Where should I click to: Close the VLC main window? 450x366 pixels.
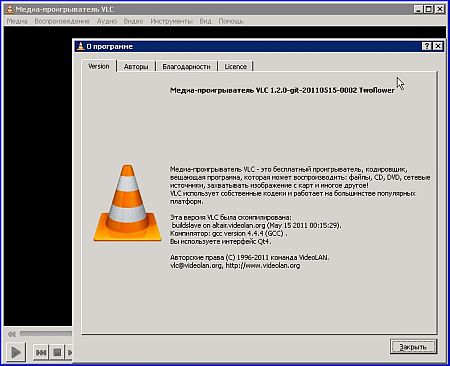click(x=440, y=9)
